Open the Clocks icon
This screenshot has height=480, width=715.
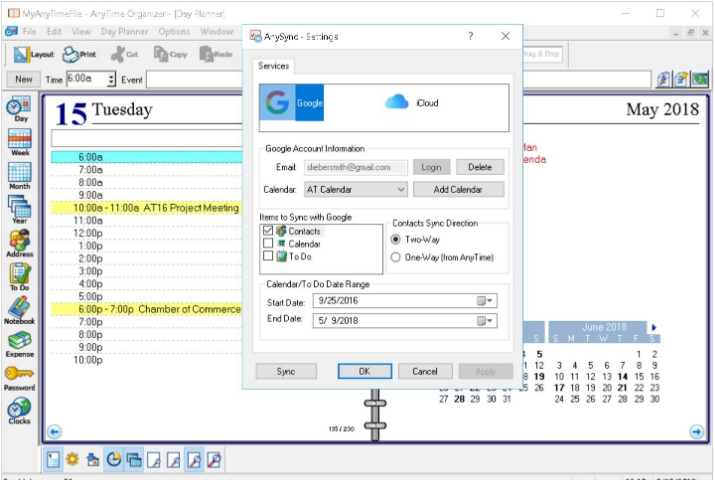point(20,411)
